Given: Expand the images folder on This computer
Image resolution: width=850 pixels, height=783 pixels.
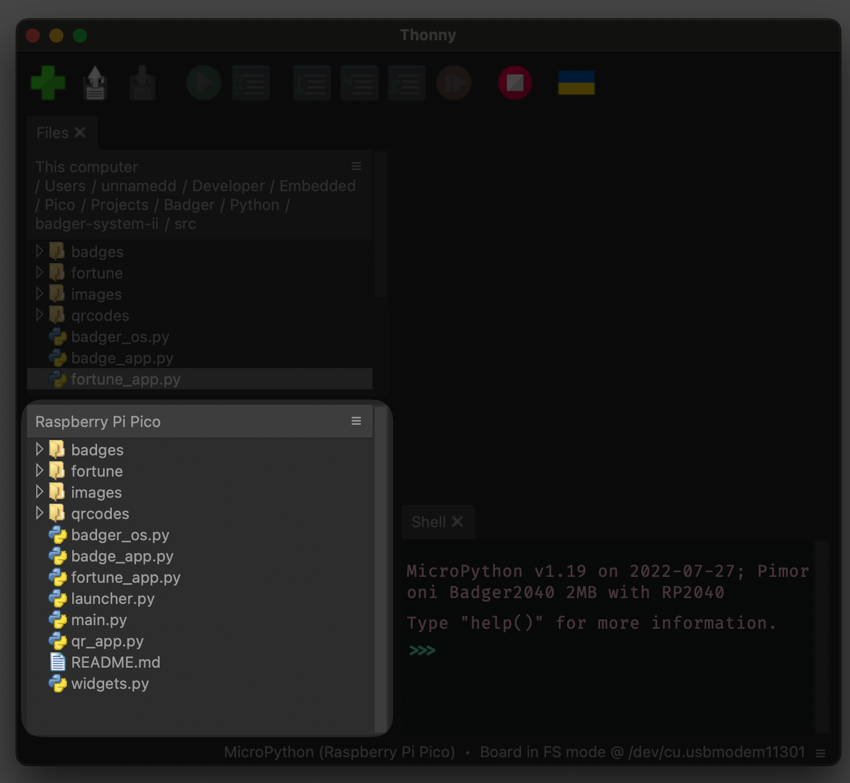Looking at the screenshot, I should [x=39, y=293].
